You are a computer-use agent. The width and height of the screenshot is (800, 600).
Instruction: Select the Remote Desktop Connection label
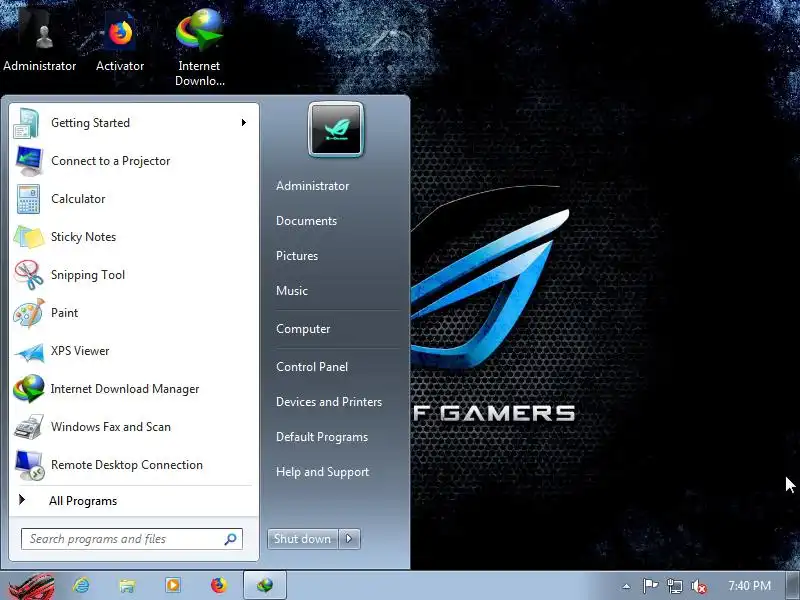[x=127, y=465]
